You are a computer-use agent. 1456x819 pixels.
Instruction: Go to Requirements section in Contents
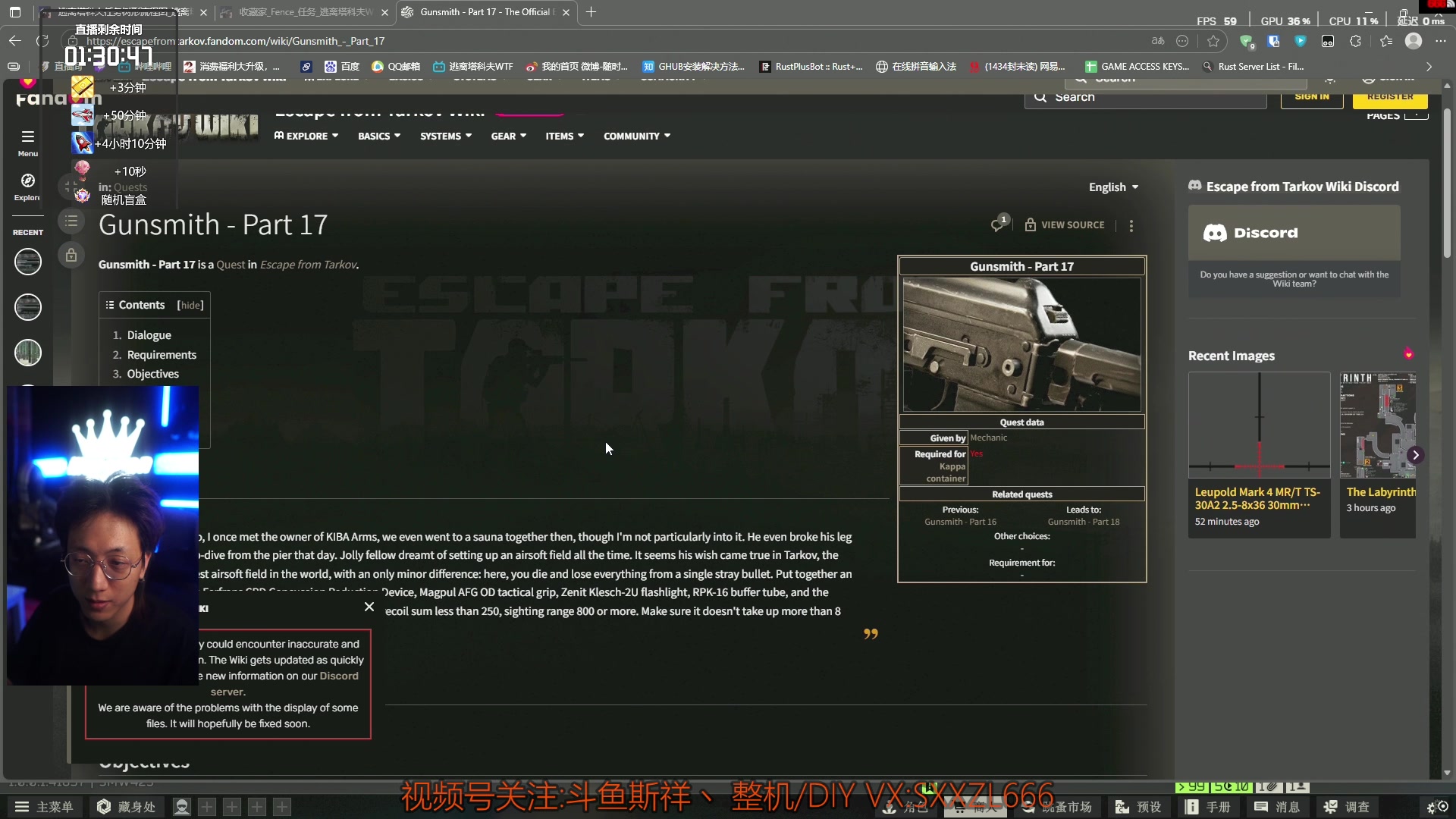point(162,355)
